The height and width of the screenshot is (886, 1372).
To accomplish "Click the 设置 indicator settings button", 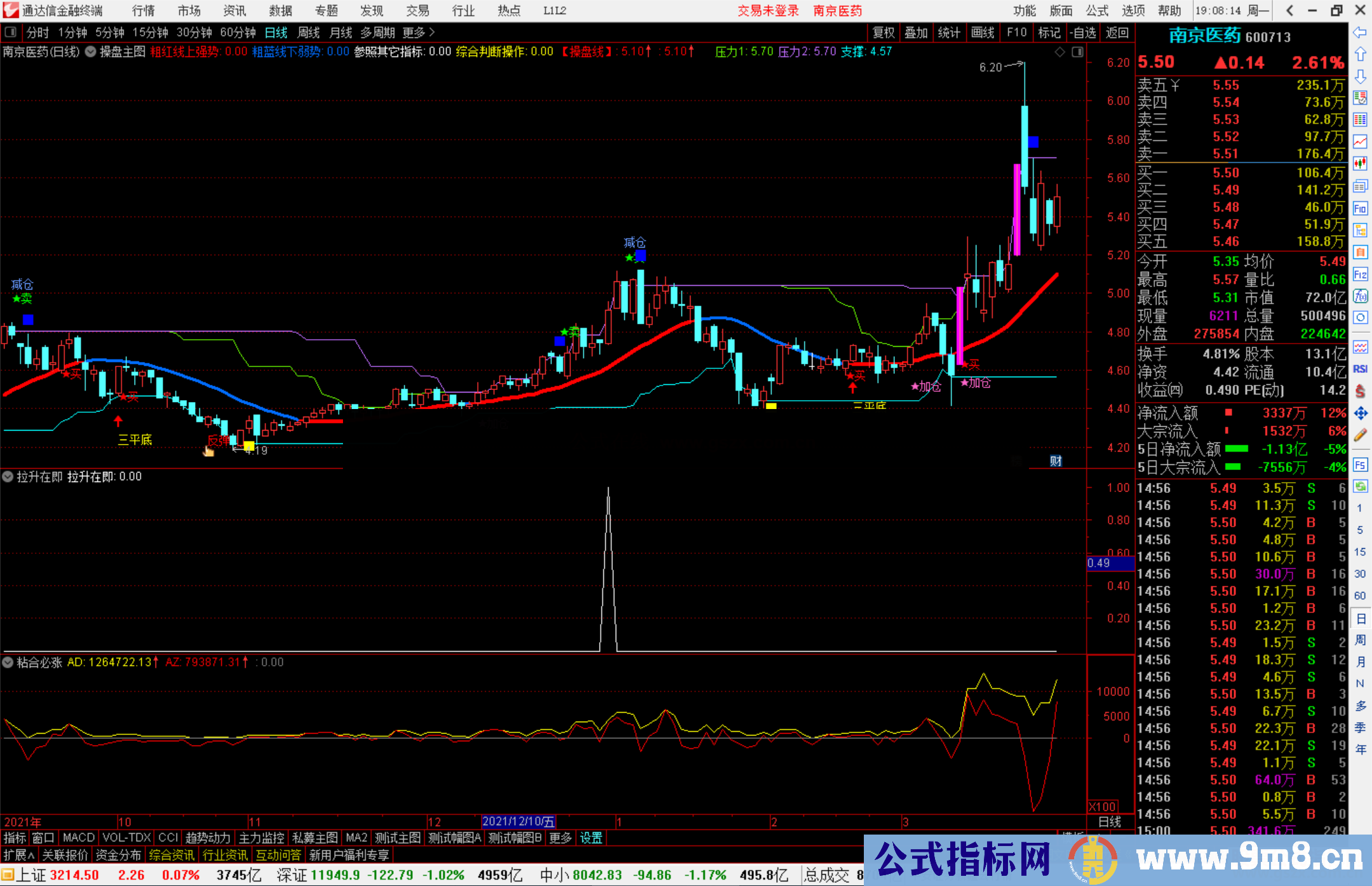I will click(x=591, y=838).
